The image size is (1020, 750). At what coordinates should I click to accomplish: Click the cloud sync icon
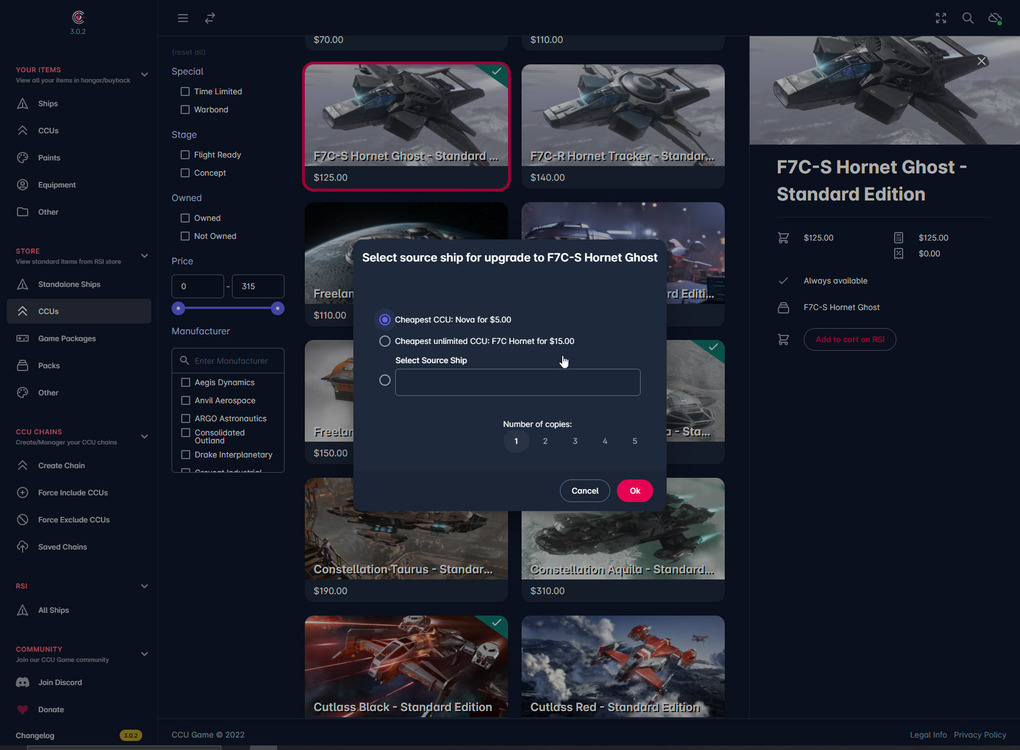[995, 18]
